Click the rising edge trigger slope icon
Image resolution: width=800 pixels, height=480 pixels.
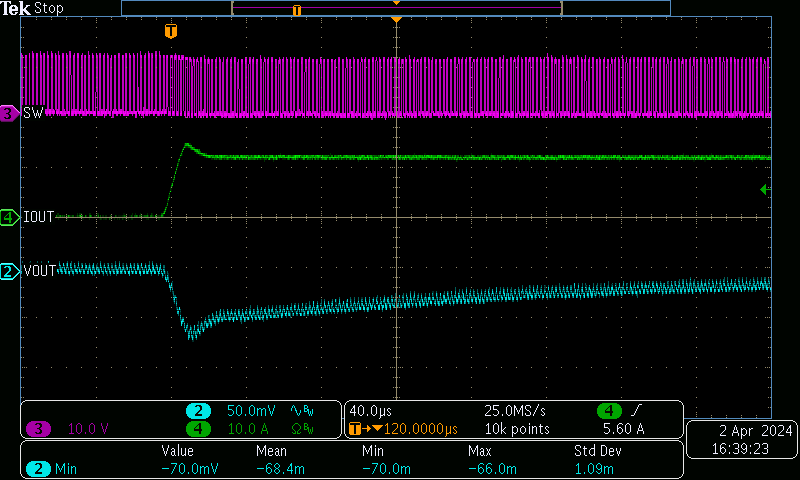tap(638, 411)
